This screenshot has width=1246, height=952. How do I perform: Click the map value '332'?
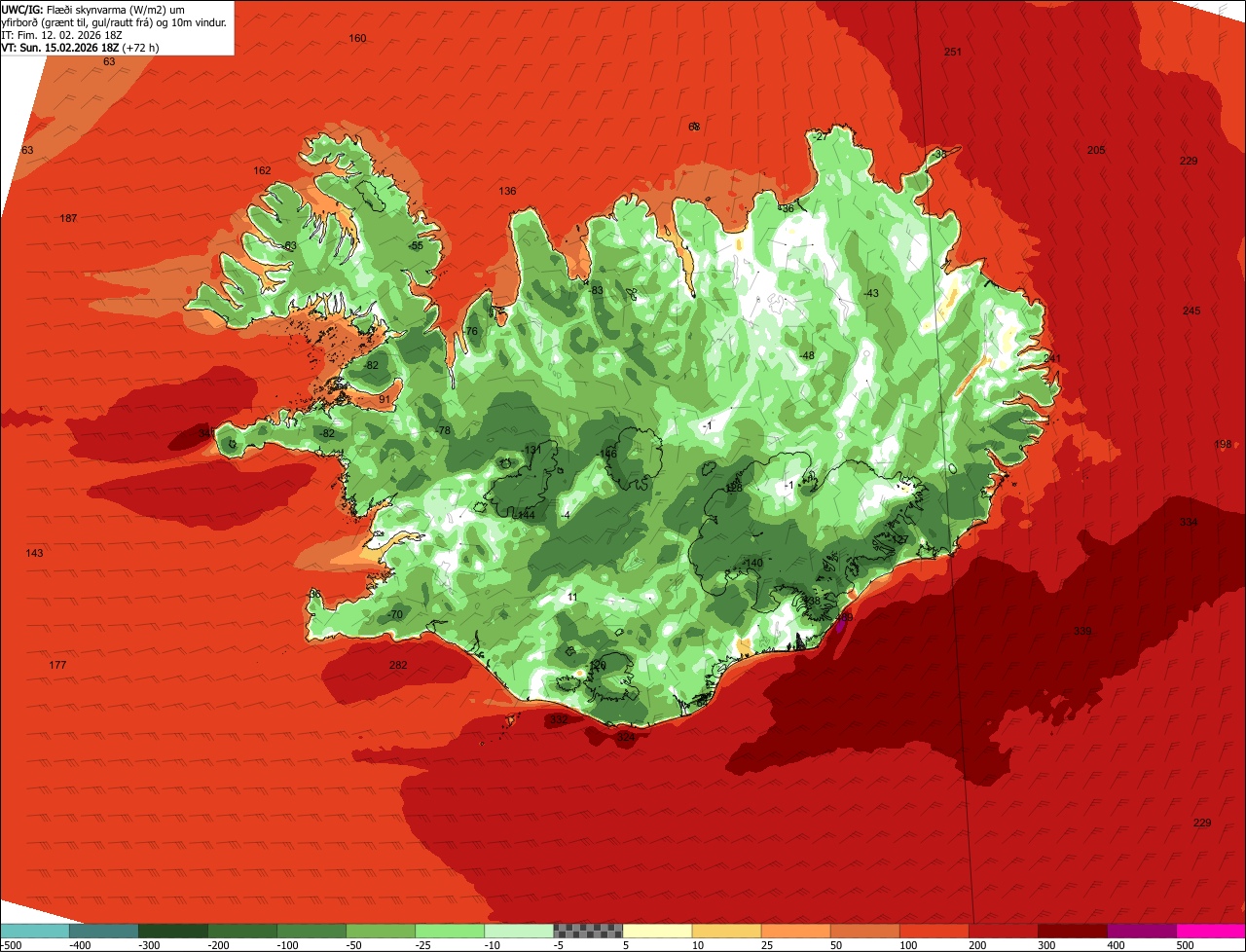(559, 719)
